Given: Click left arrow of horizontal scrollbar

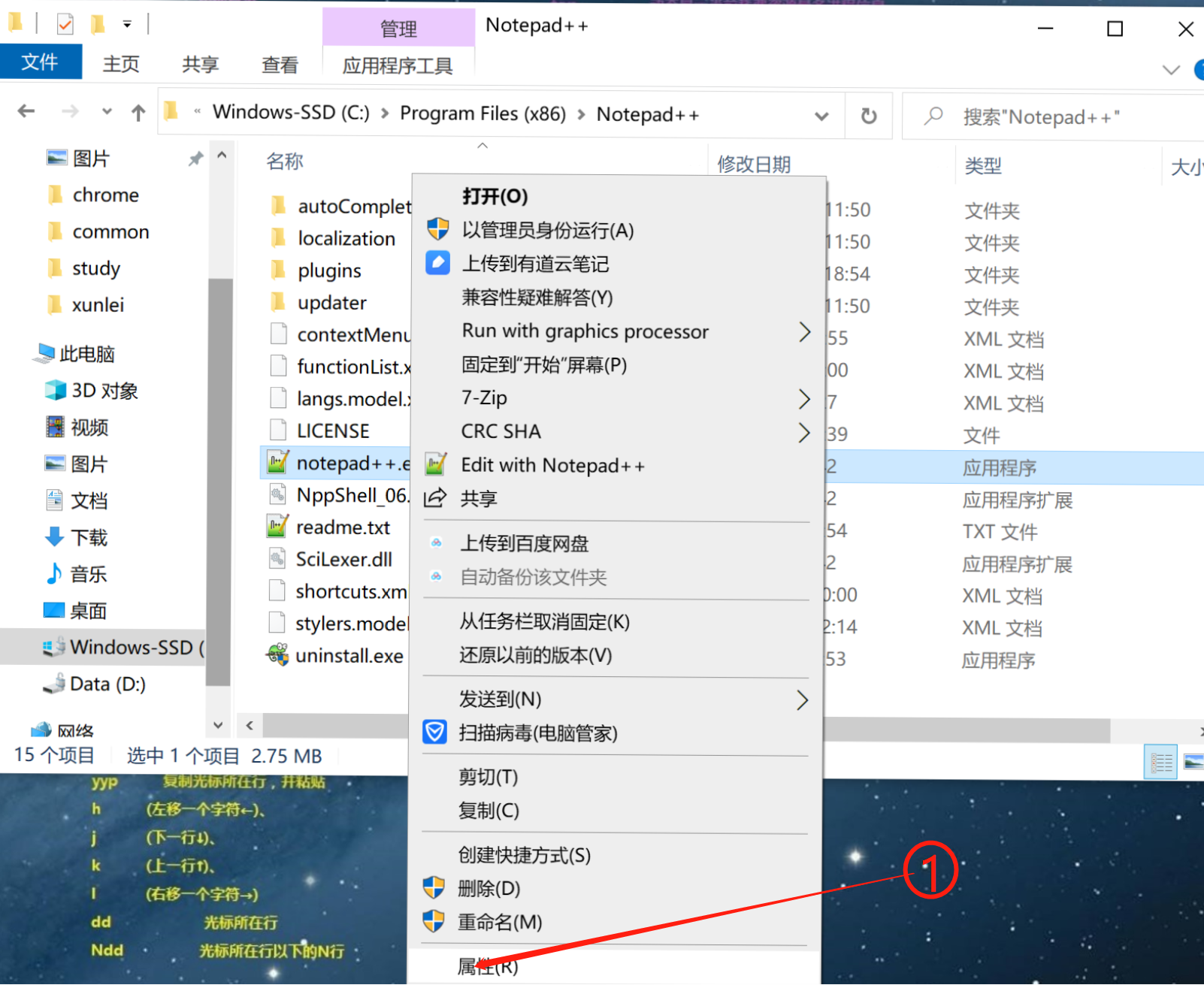Looking at the screenshot, I should [250, 725].
